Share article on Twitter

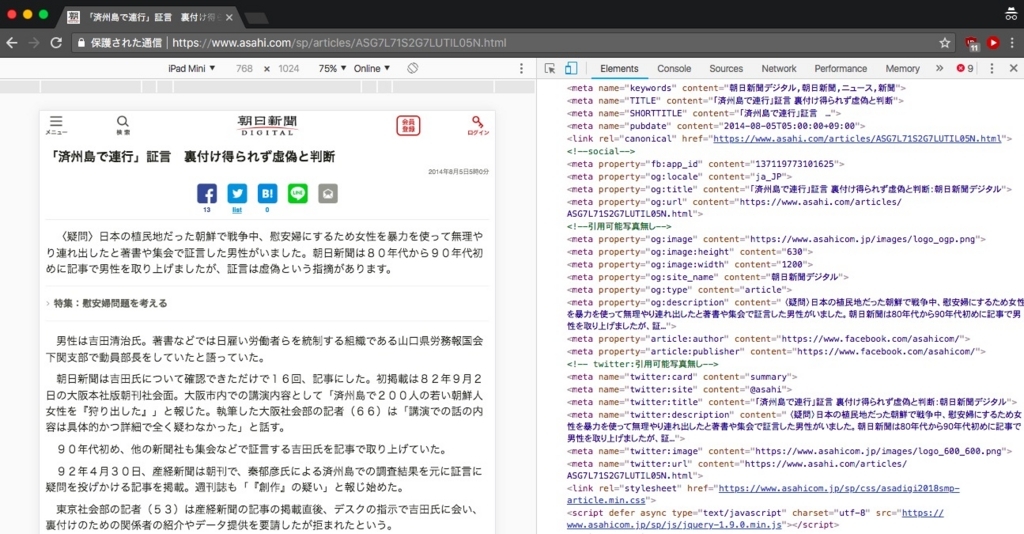pos(237,193)
